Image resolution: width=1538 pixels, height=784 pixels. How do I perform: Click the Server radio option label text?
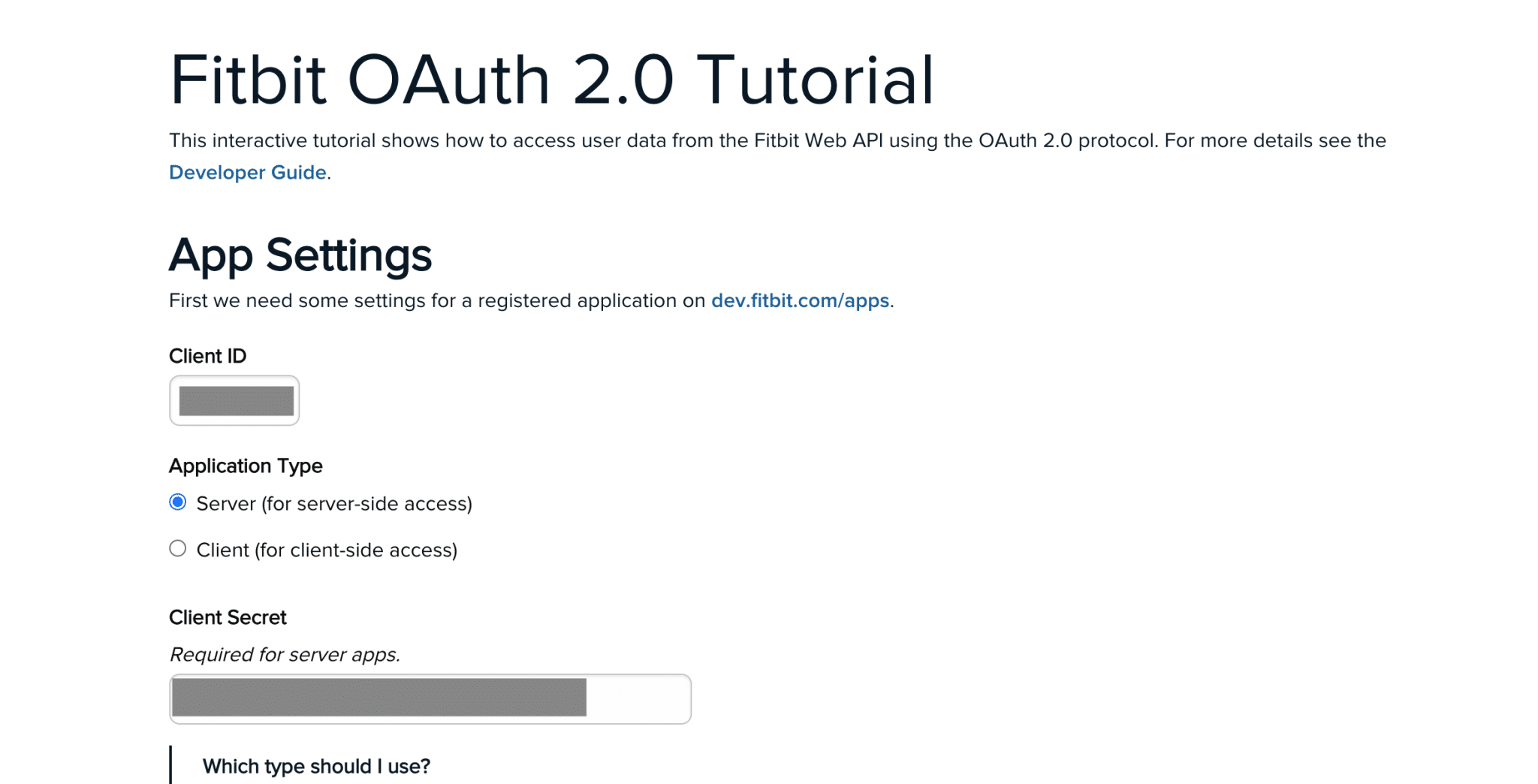334,503
